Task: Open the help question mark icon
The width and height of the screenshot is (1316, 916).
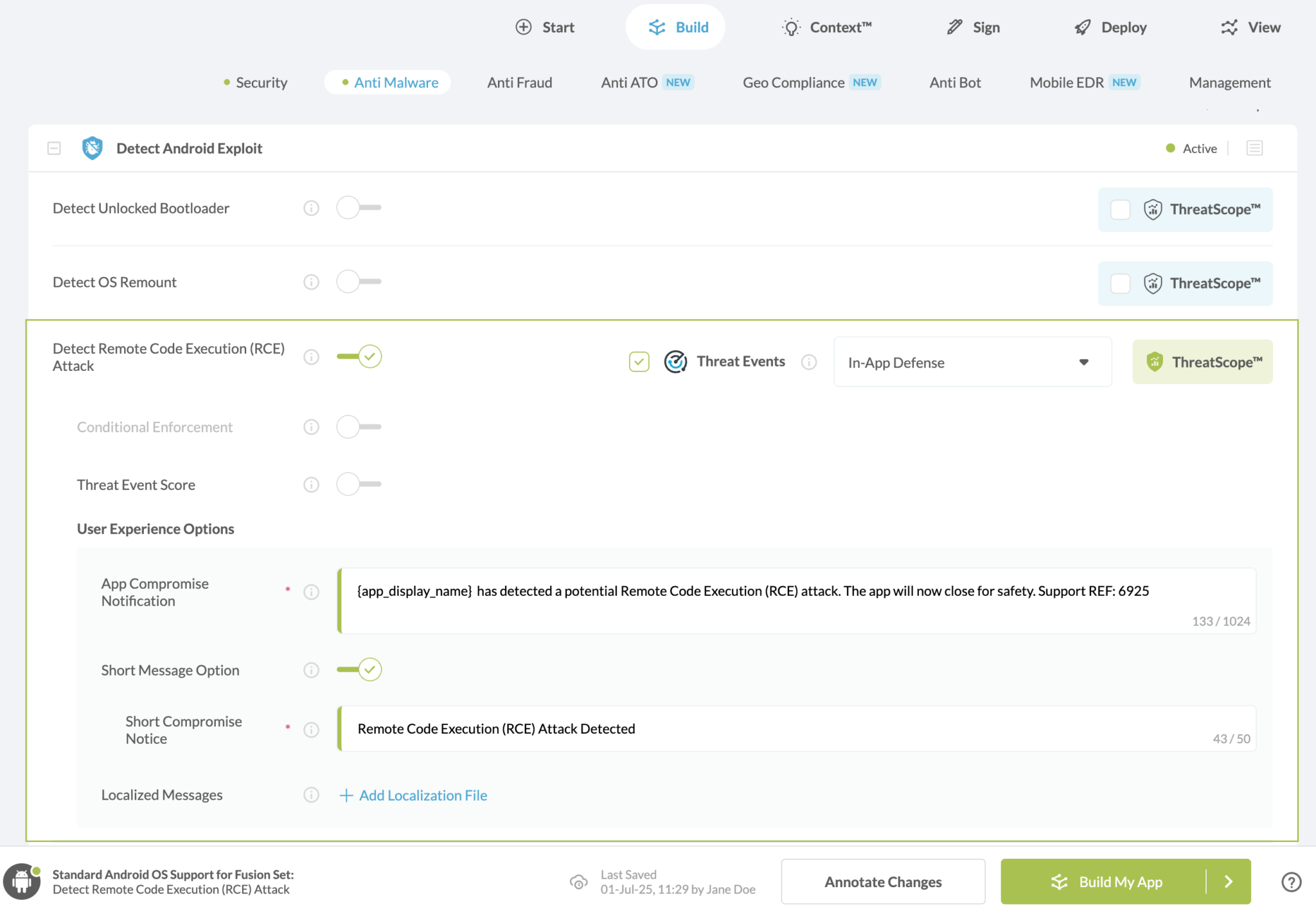Action: click(x=1292, y=882)
